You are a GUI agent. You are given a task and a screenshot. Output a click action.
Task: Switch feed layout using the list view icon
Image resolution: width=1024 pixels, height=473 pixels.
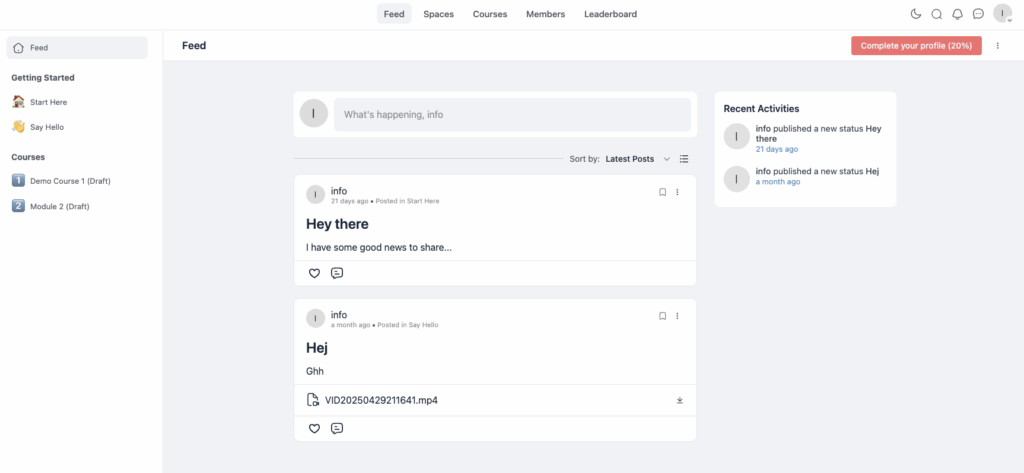(684, 159)
